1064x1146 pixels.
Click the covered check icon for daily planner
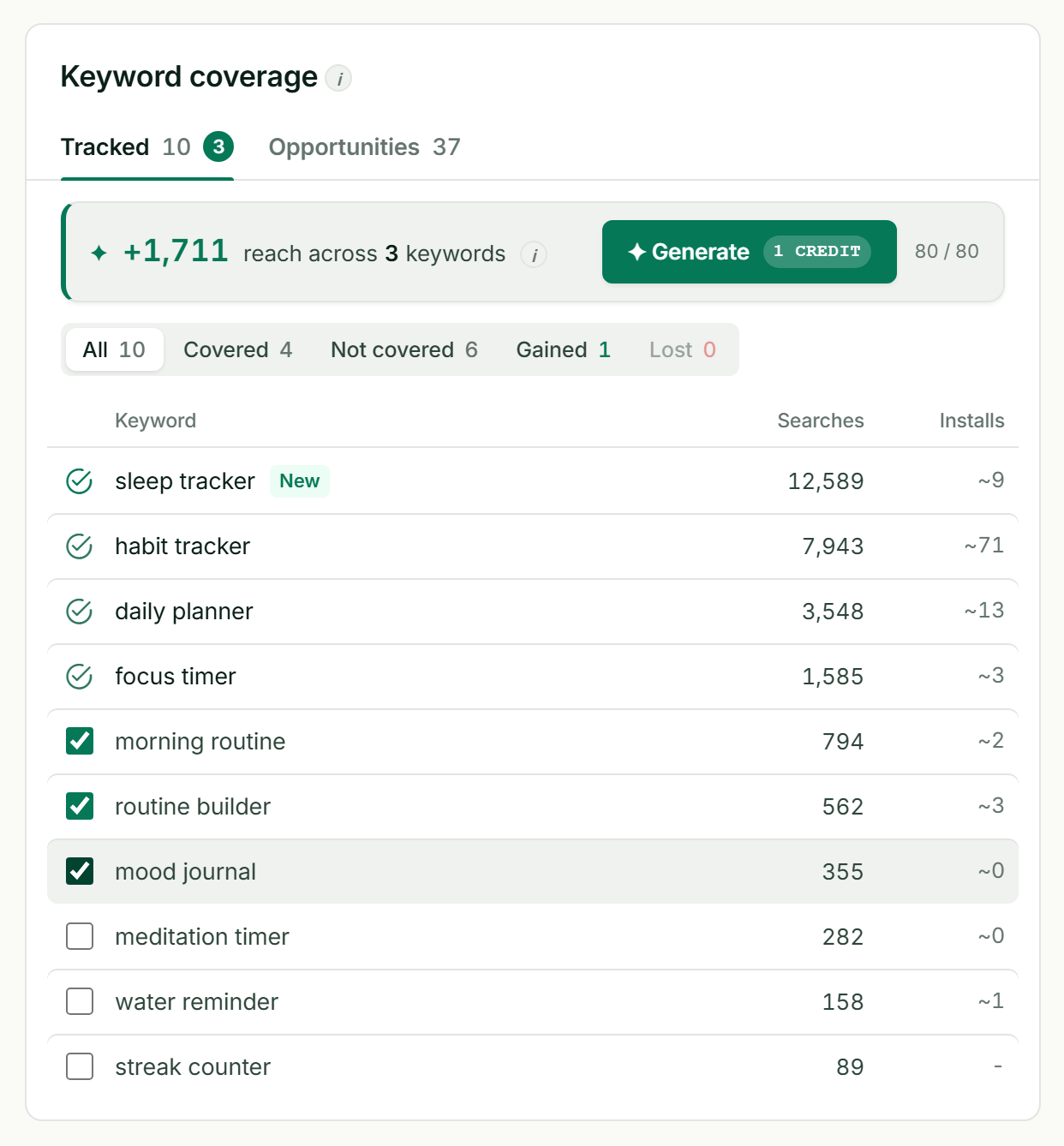point(80,612)
